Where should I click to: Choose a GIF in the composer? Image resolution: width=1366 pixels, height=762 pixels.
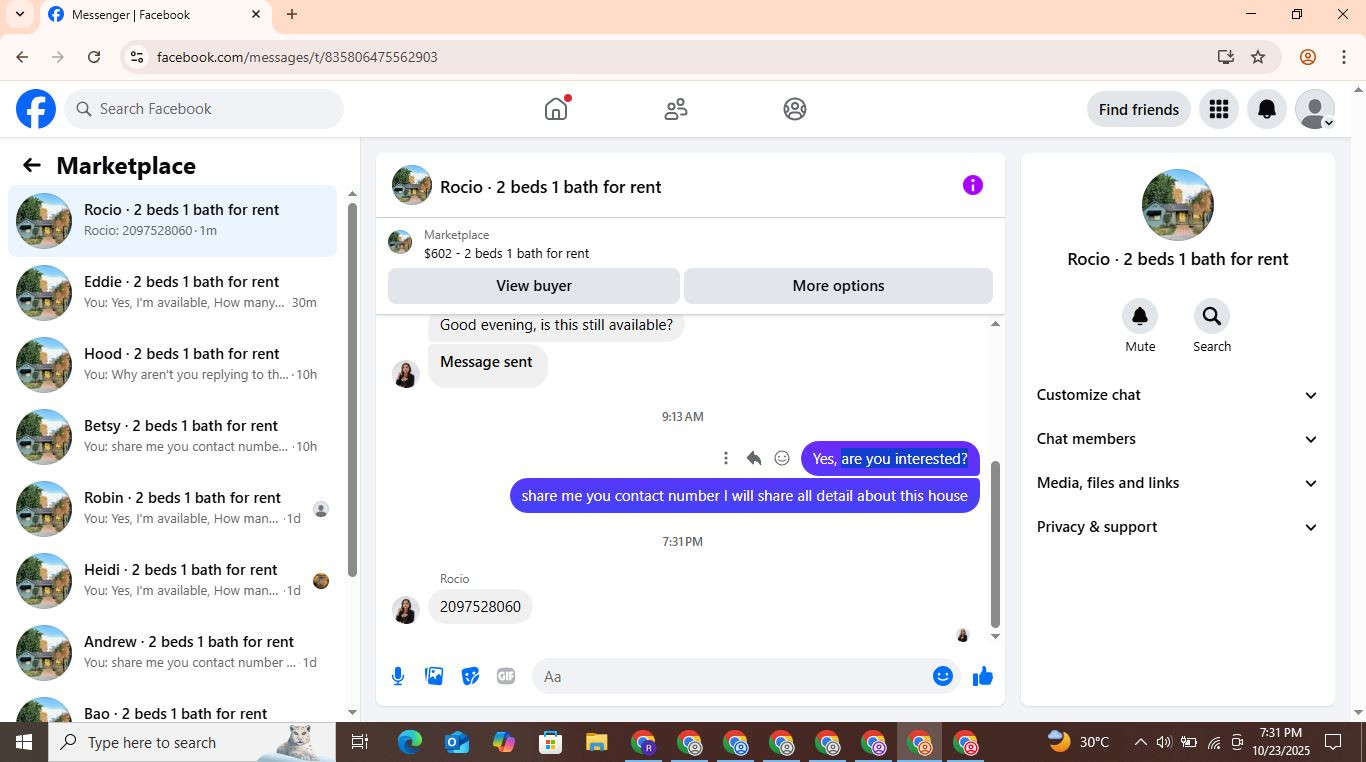pos(506,677)
